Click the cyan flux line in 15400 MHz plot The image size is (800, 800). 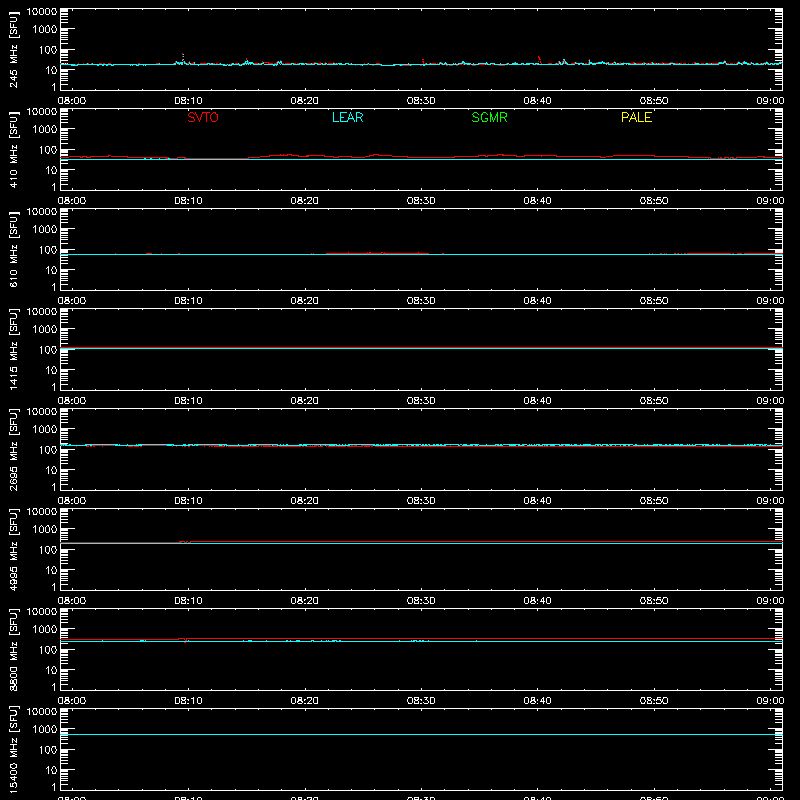point(421,735)
